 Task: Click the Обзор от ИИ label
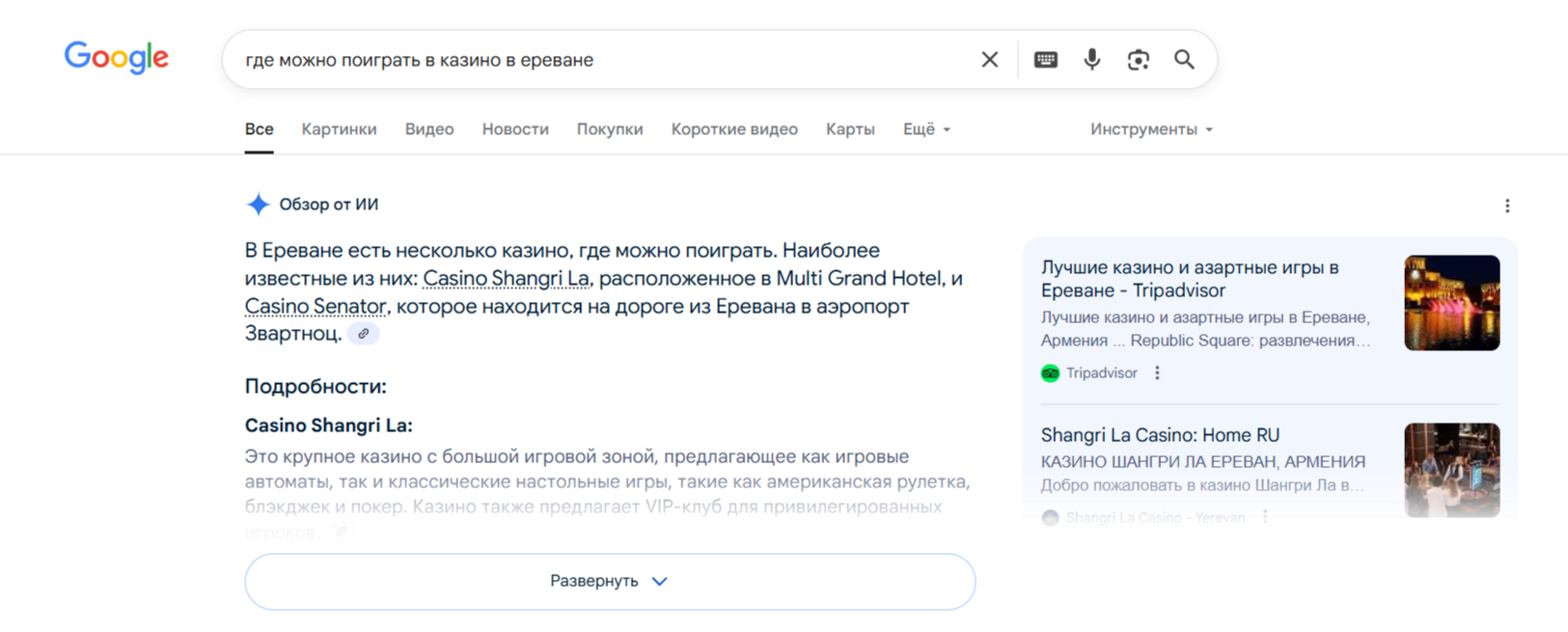(329, 205)
